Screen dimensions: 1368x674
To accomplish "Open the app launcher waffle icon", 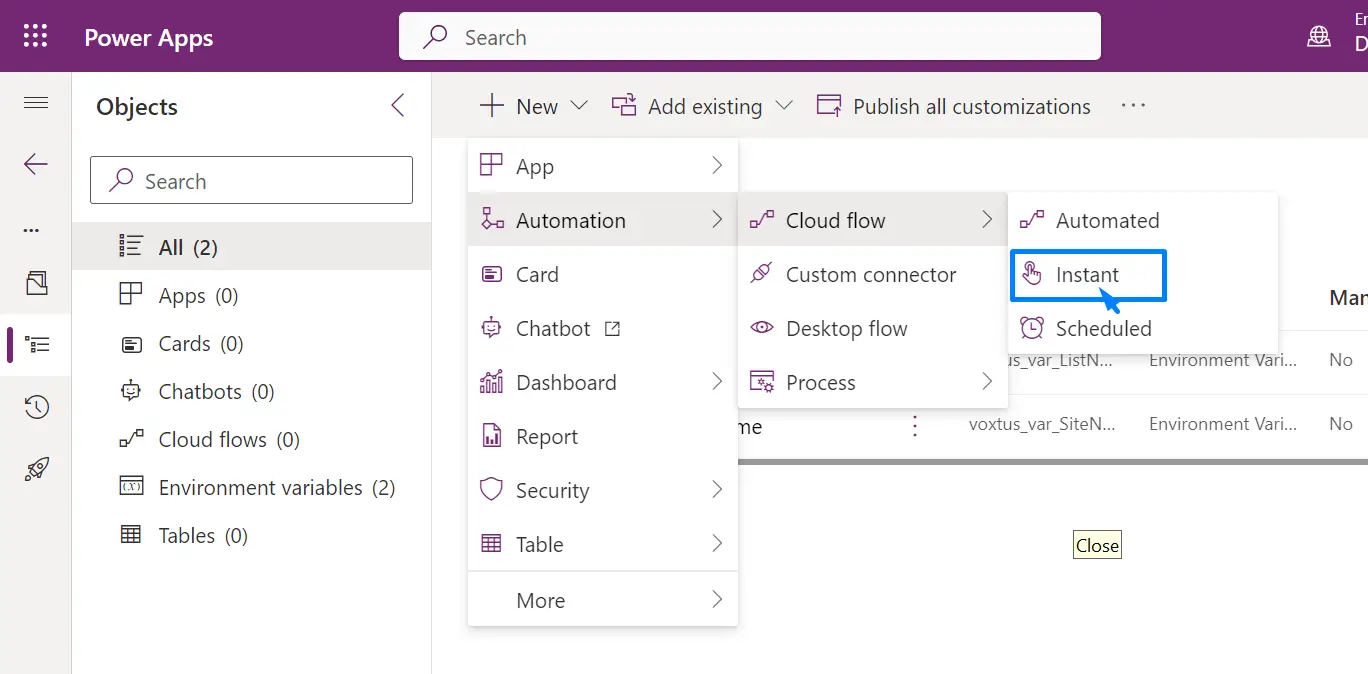I will [35, 37].
